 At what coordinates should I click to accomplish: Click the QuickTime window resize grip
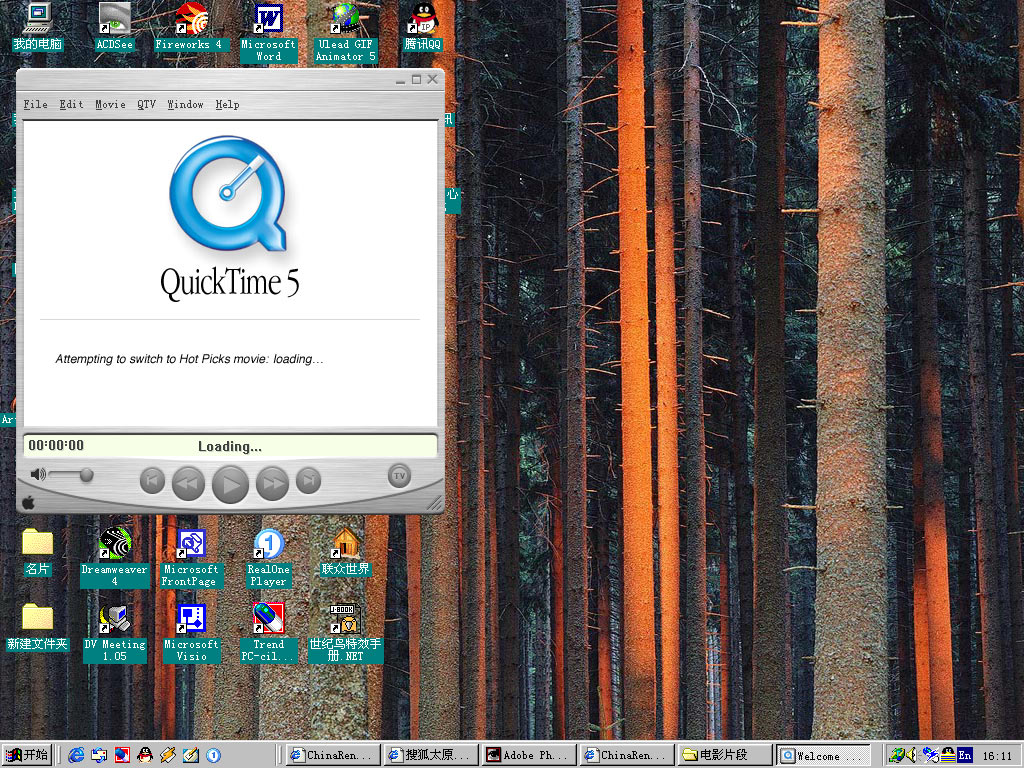pyautogui.click(x=434, y=502)
